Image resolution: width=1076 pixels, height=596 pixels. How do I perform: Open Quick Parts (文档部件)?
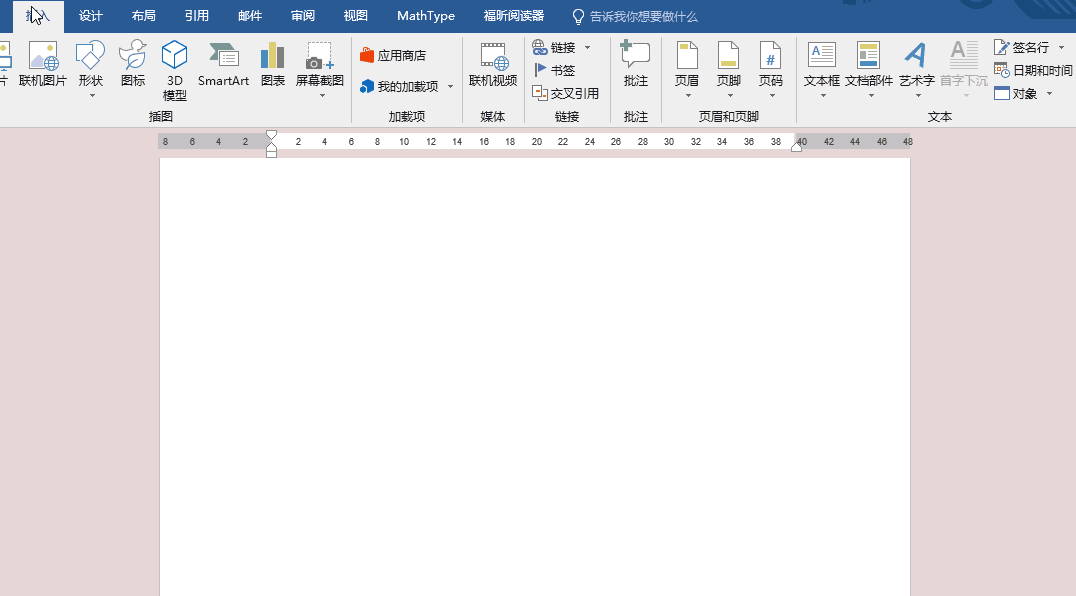pyautogui.click(x=869, y=64)
